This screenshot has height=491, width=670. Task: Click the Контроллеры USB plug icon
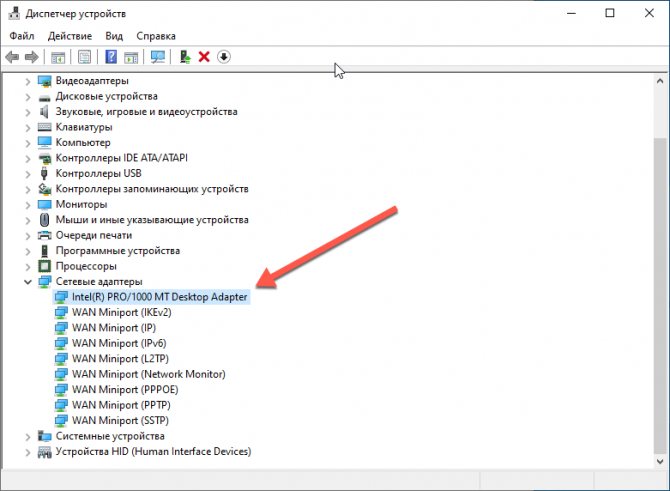[x=44, y=173]
